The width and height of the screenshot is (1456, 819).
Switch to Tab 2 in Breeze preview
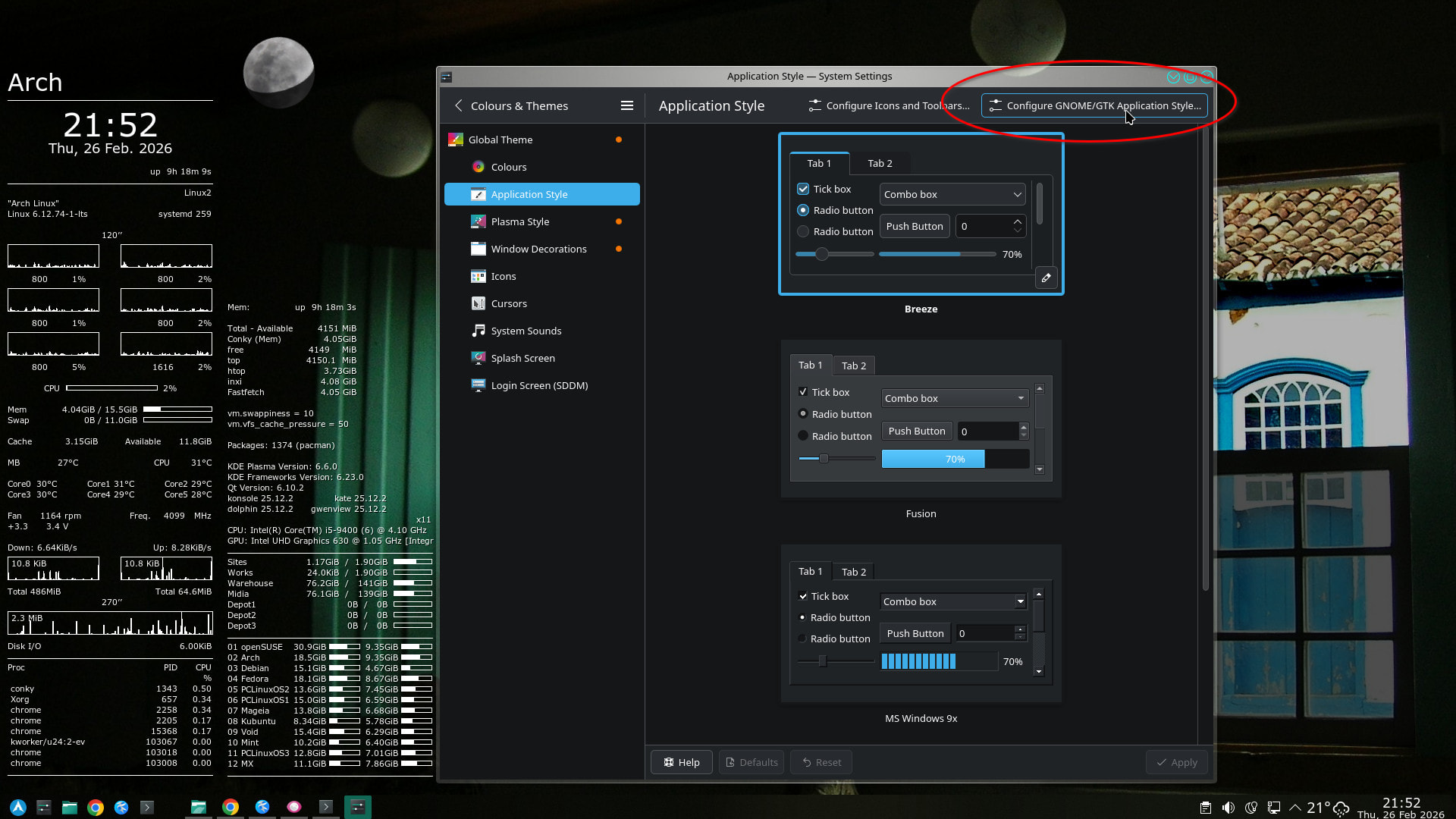[x=880, y=163]
